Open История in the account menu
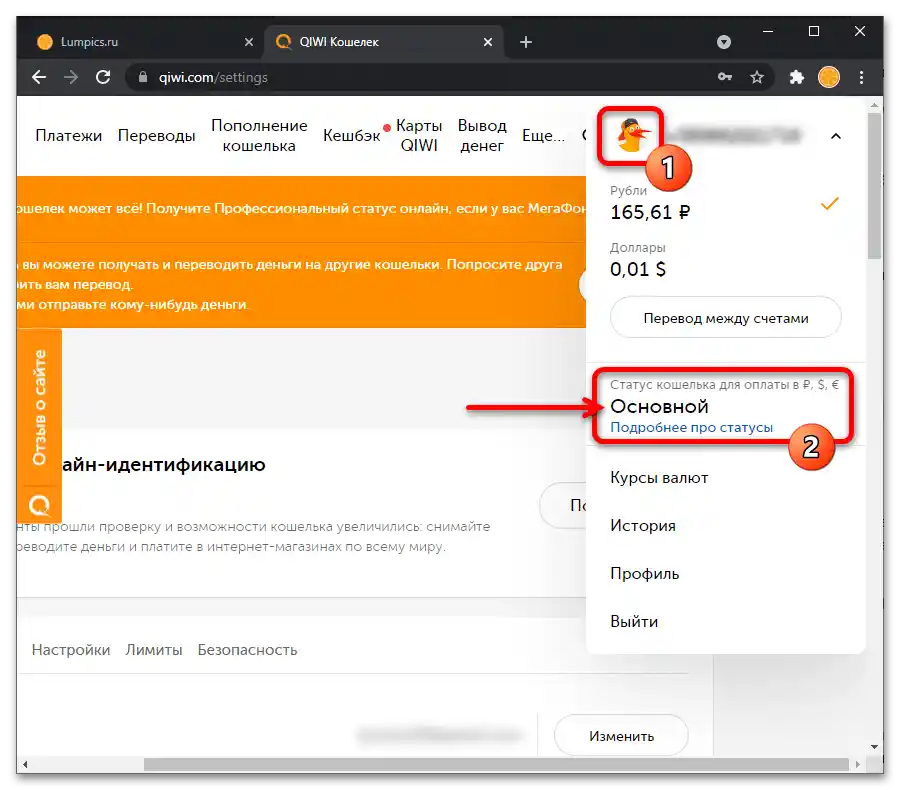 [643, 526]
